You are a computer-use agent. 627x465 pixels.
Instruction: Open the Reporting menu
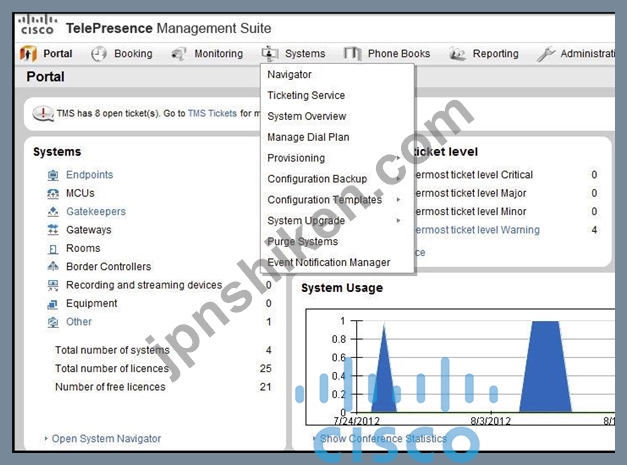click(495, 54)
